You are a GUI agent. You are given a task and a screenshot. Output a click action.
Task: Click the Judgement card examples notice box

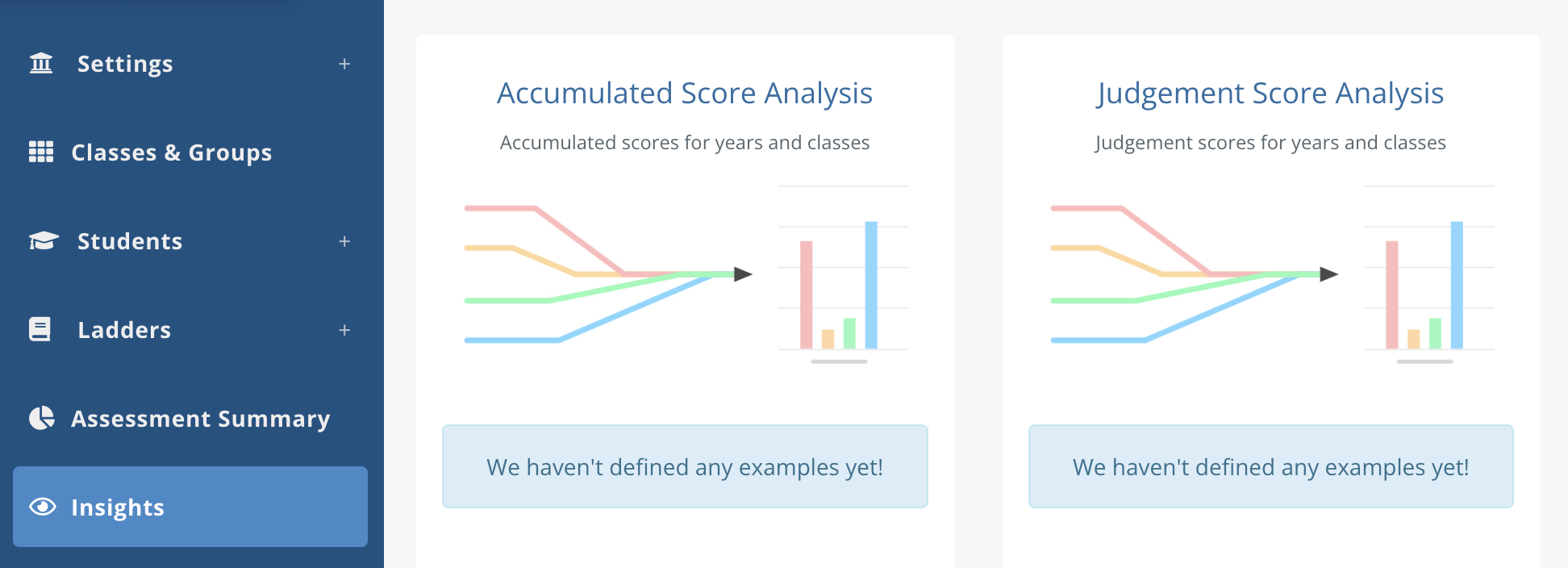click(1271, 466)
